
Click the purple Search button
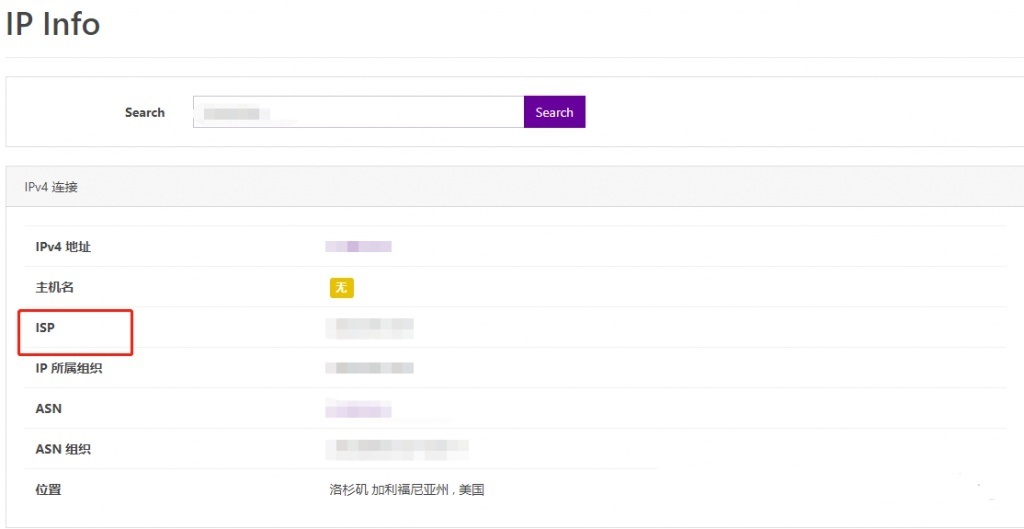554,112
